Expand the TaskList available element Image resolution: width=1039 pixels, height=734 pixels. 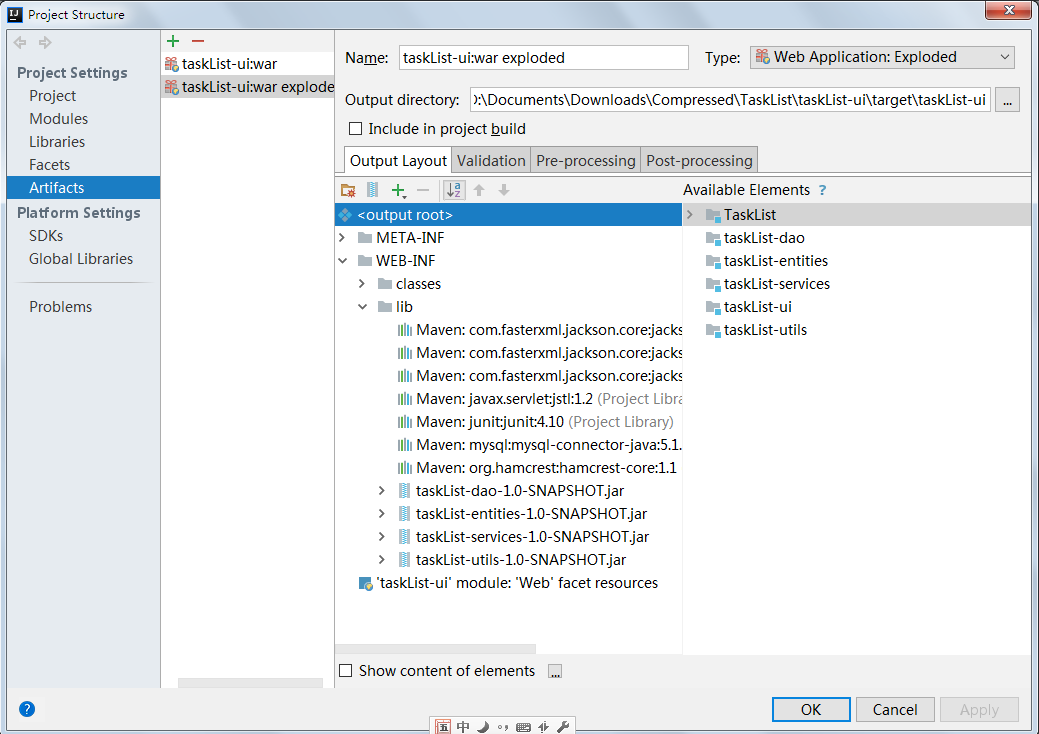coord(690,215)
